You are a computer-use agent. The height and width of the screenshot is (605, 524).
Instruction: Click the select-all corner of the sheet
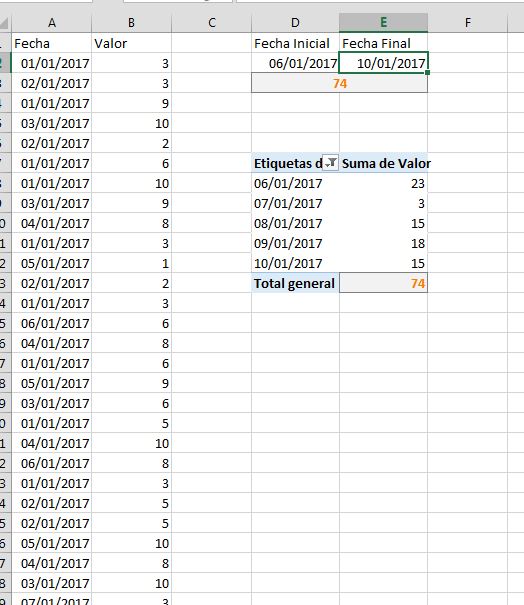point(5,23)
